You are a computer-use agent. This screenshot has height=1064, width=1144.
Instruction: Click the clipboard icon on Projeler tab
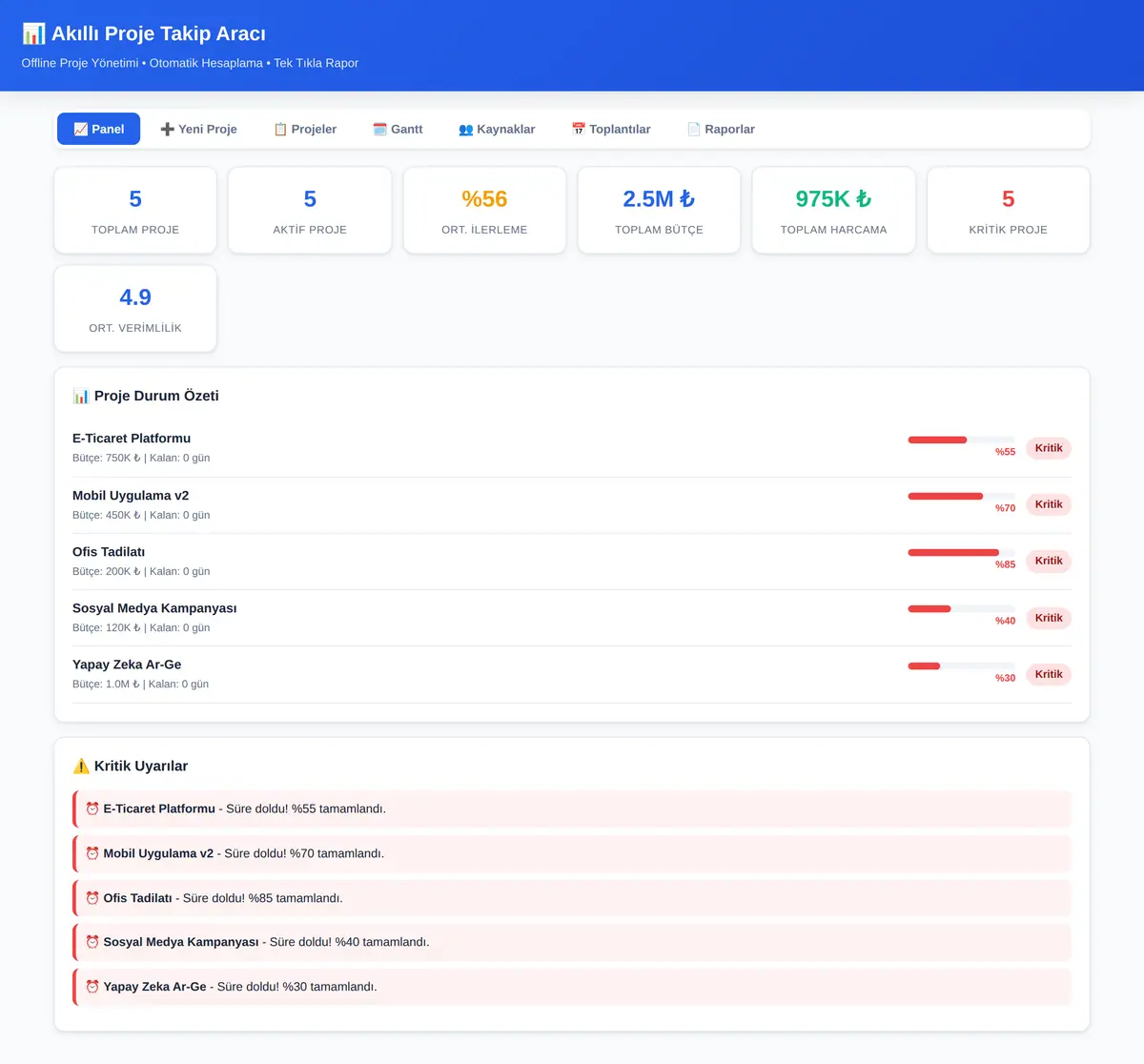click(x=280, y=130)
